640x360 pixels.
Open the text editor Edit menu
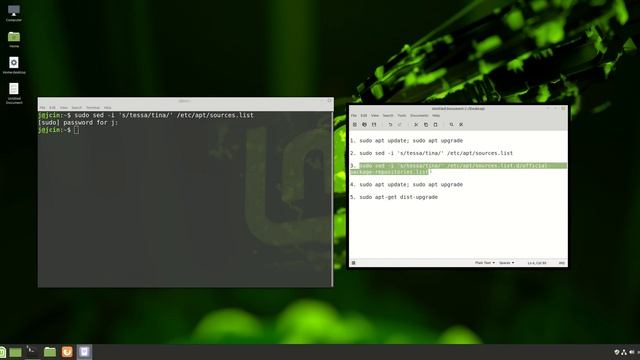point(364,116)
